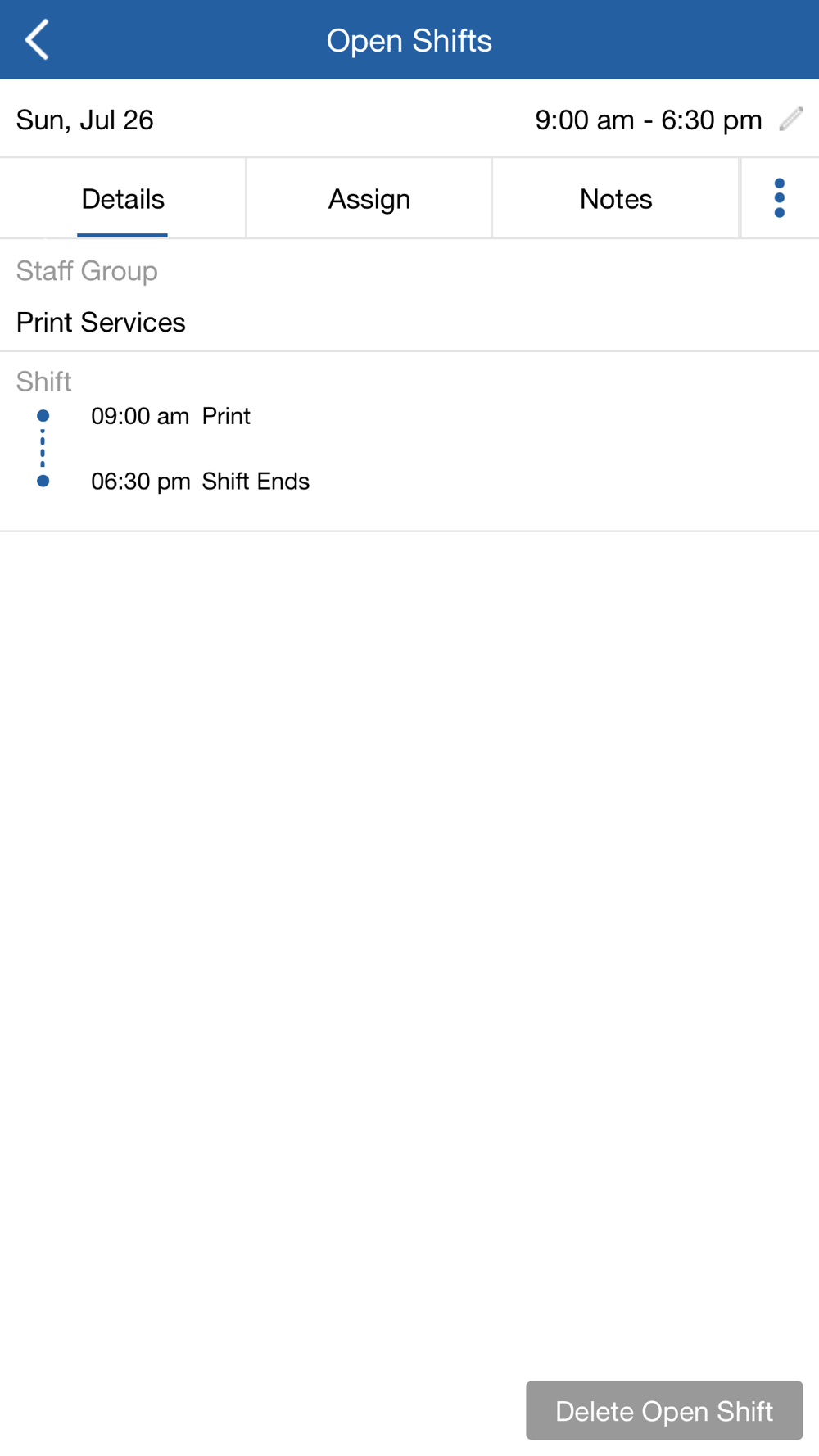The image size is (819, 1456).
Task: Tap the 09:00 am start time
Action: coord(140,416)
